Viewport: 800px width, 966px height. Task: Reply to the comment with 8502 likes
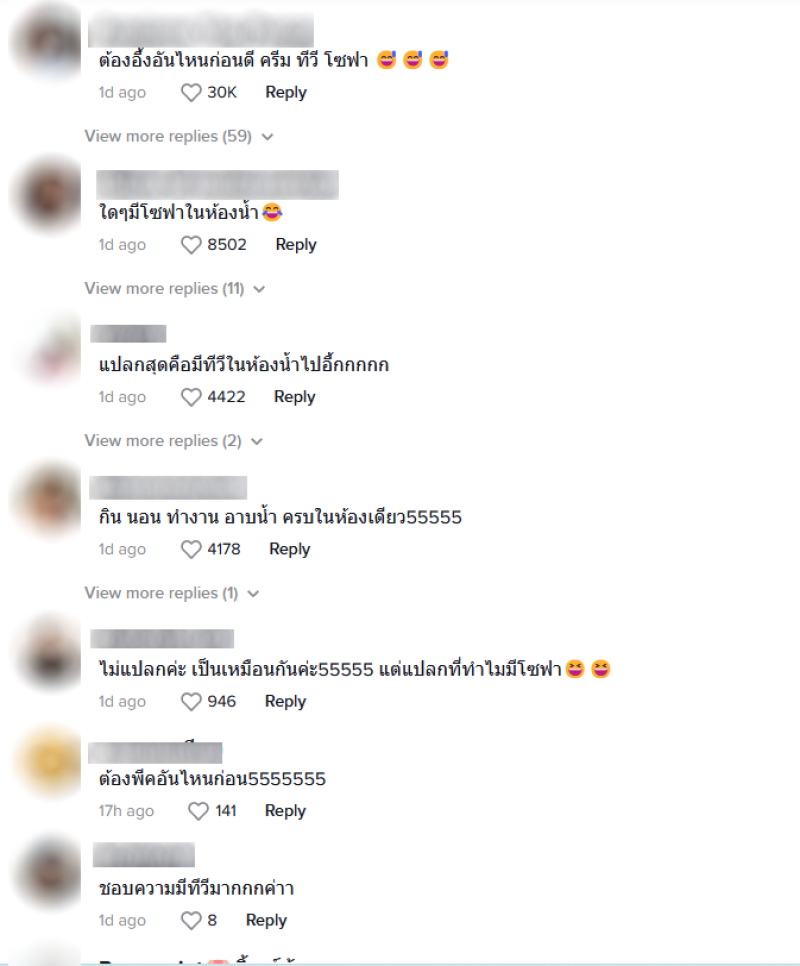[296, 245]
